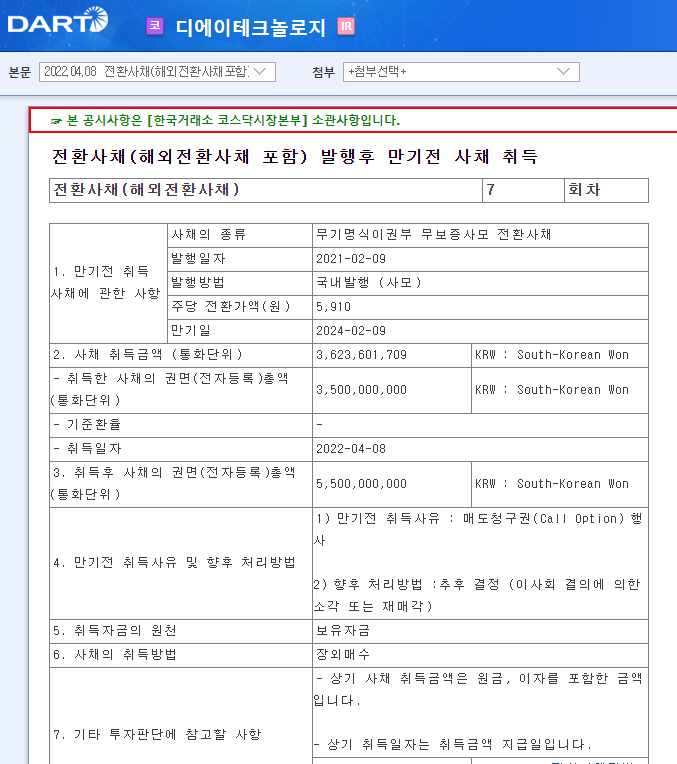Click the '주당 전환가액(원)' label cell
Screen dimensions: 677x764
[240, 307]
